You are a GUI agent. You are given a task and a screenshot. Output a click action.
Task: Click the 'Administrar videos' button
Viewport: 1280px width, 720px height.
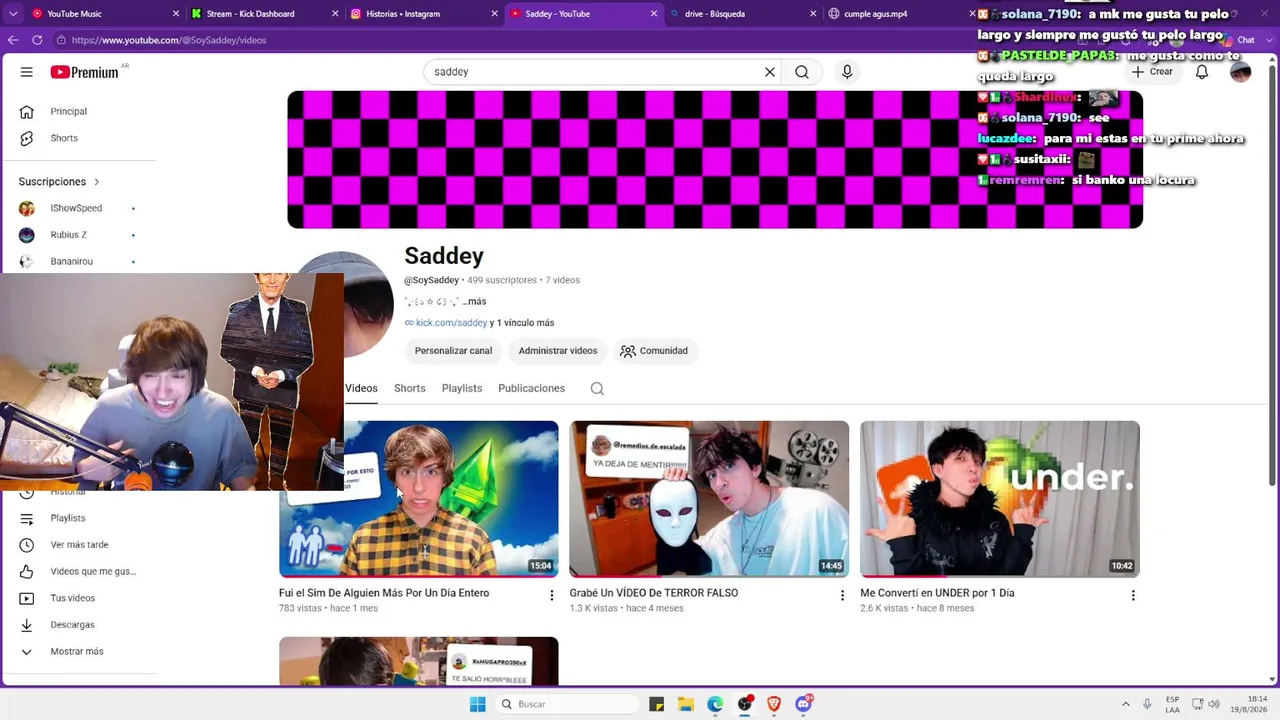pos(558,351)
